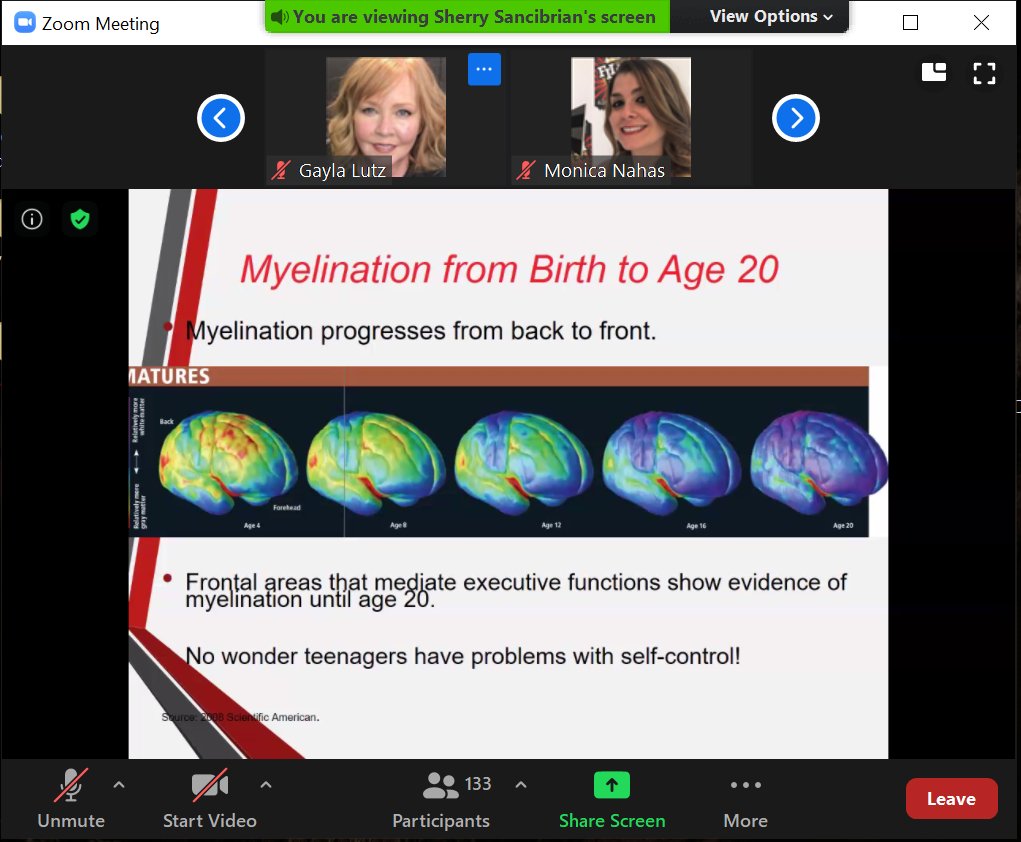
Task: Start Video with the camera button
Action: 209,798
